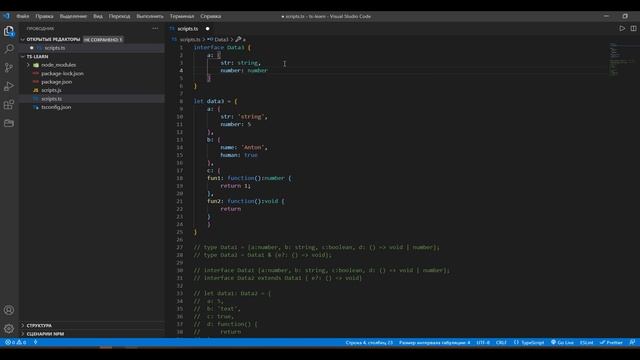Click the unsaved dot on scripts.ts tab

tap(207, 29)
